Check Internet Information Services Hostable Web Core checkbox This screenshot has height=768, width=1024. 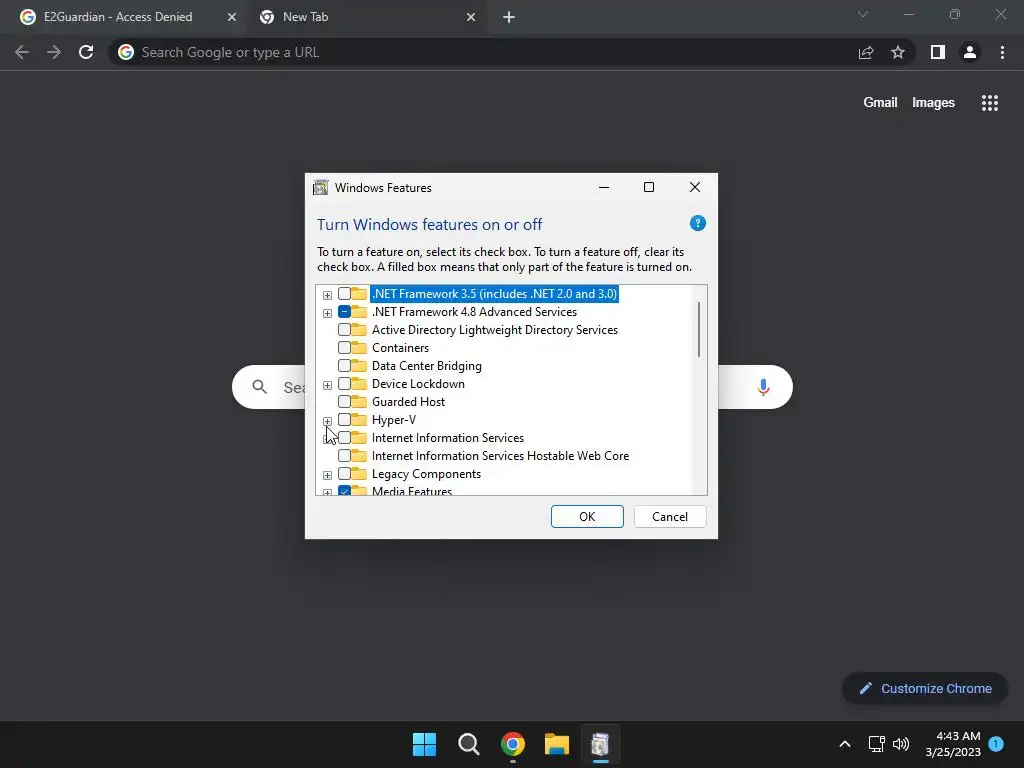(344, 456)
